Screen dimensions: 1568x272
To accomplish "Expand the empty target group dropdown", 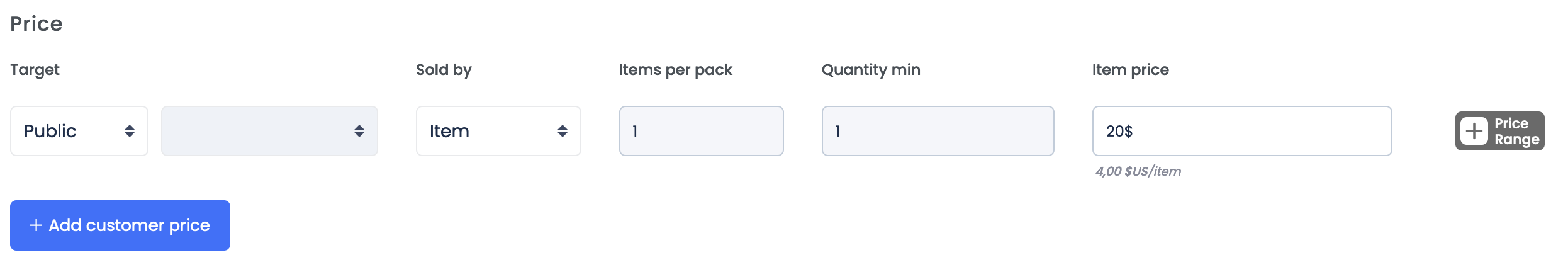I will click(x=258, y=131).
